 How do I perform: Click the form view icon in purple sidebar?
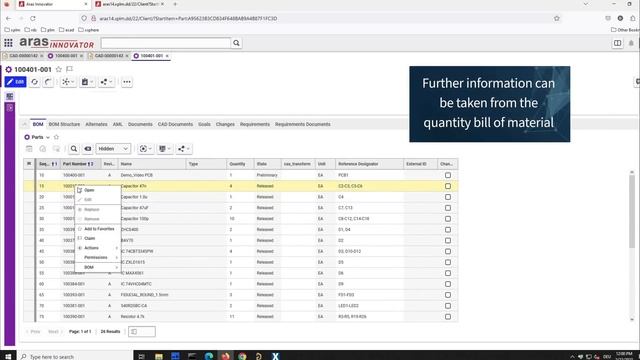point(10,96)
